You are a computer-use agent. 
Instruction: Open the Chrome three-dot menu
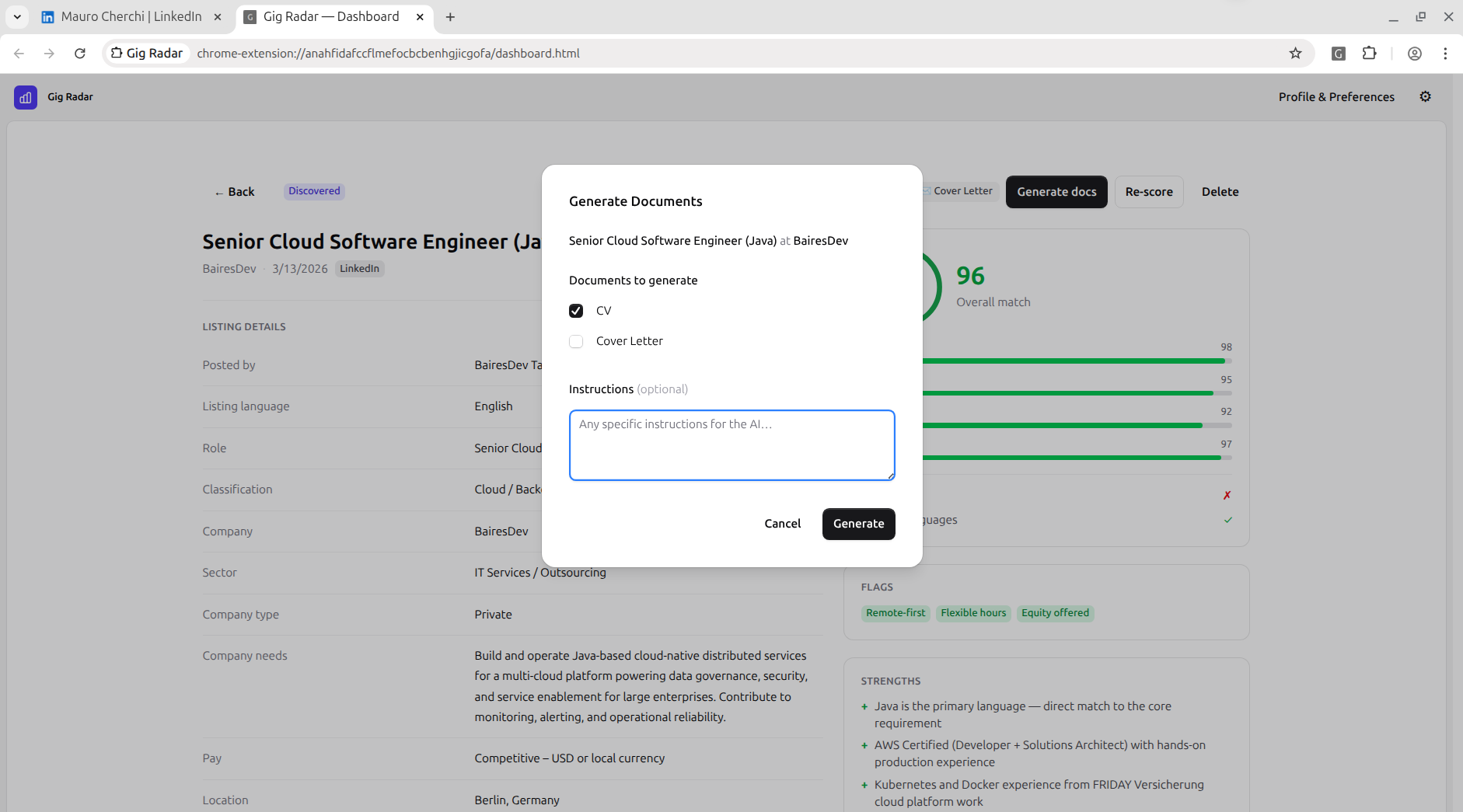1445,53
